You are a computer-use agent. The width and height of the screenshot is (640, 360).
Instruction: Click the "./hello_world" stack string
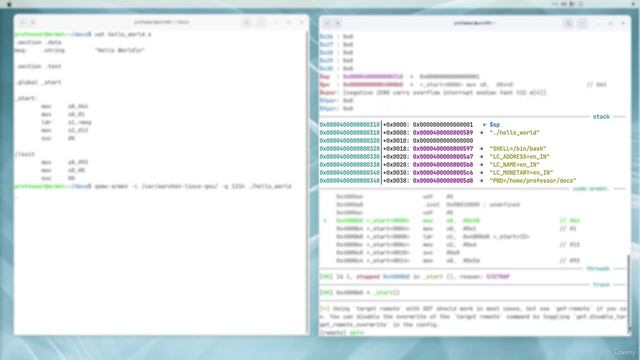tap(514, 133)
